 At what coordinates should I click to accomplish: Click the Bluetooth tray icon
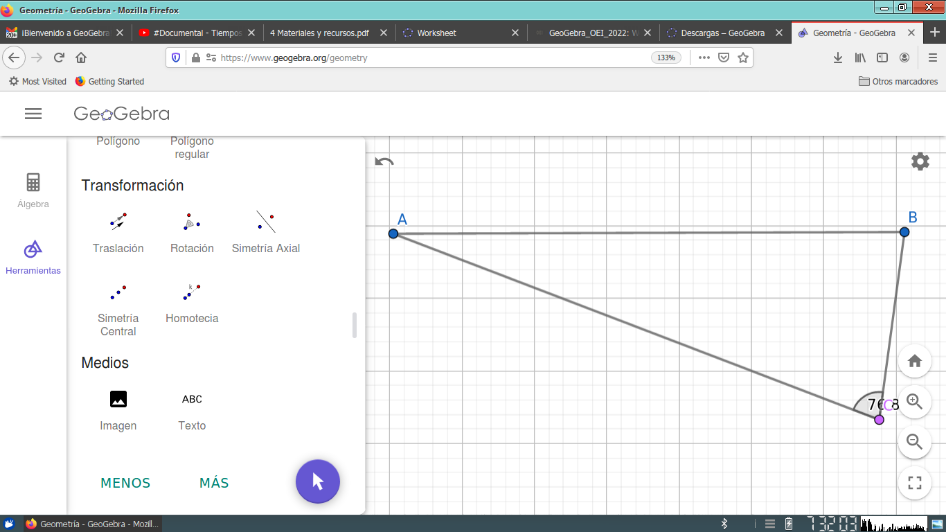(724, 524)
